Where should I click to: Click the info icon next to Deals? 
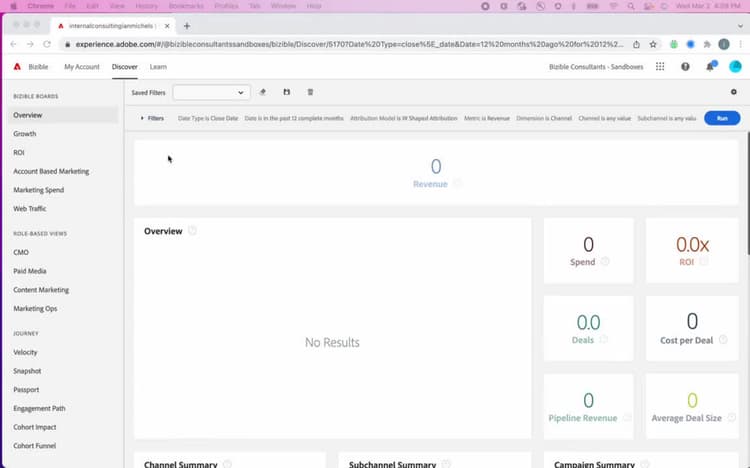pos(604,340)
